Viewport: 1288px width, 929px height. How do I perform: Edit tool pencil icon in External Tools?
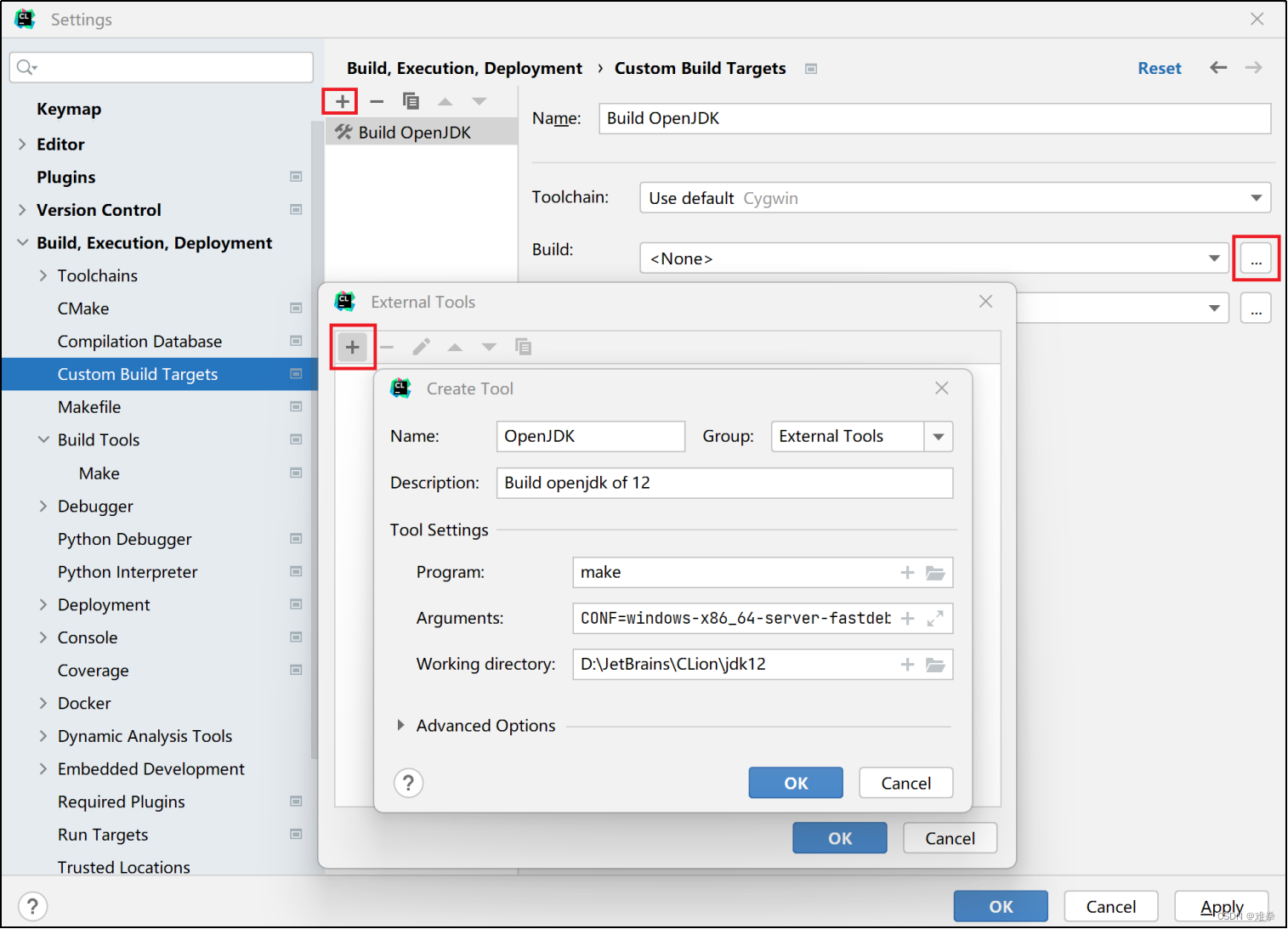pyautogui.click(x=422, y=347)
